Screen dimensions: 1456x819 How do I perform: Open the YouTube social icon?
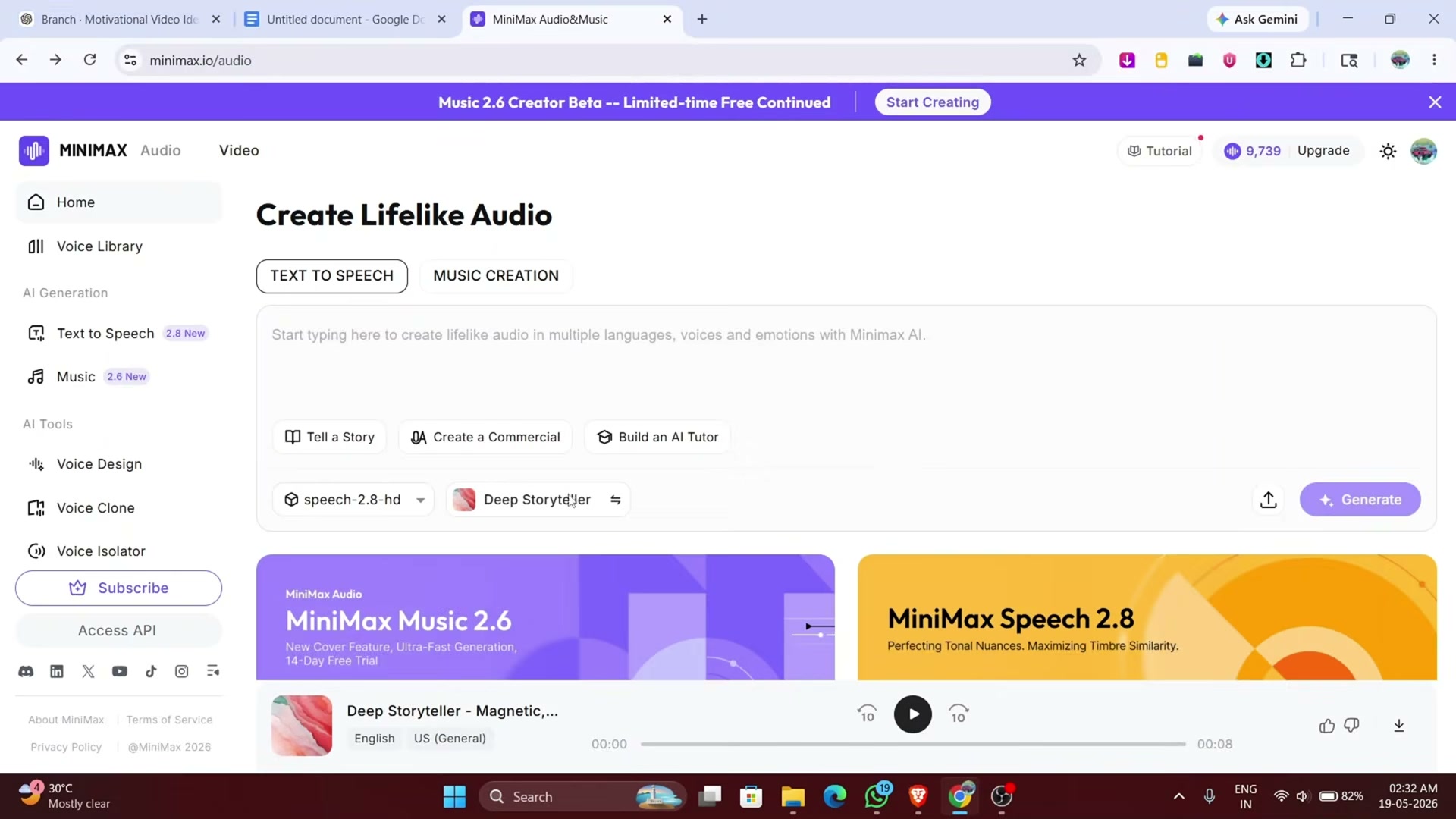coord(120,671)
